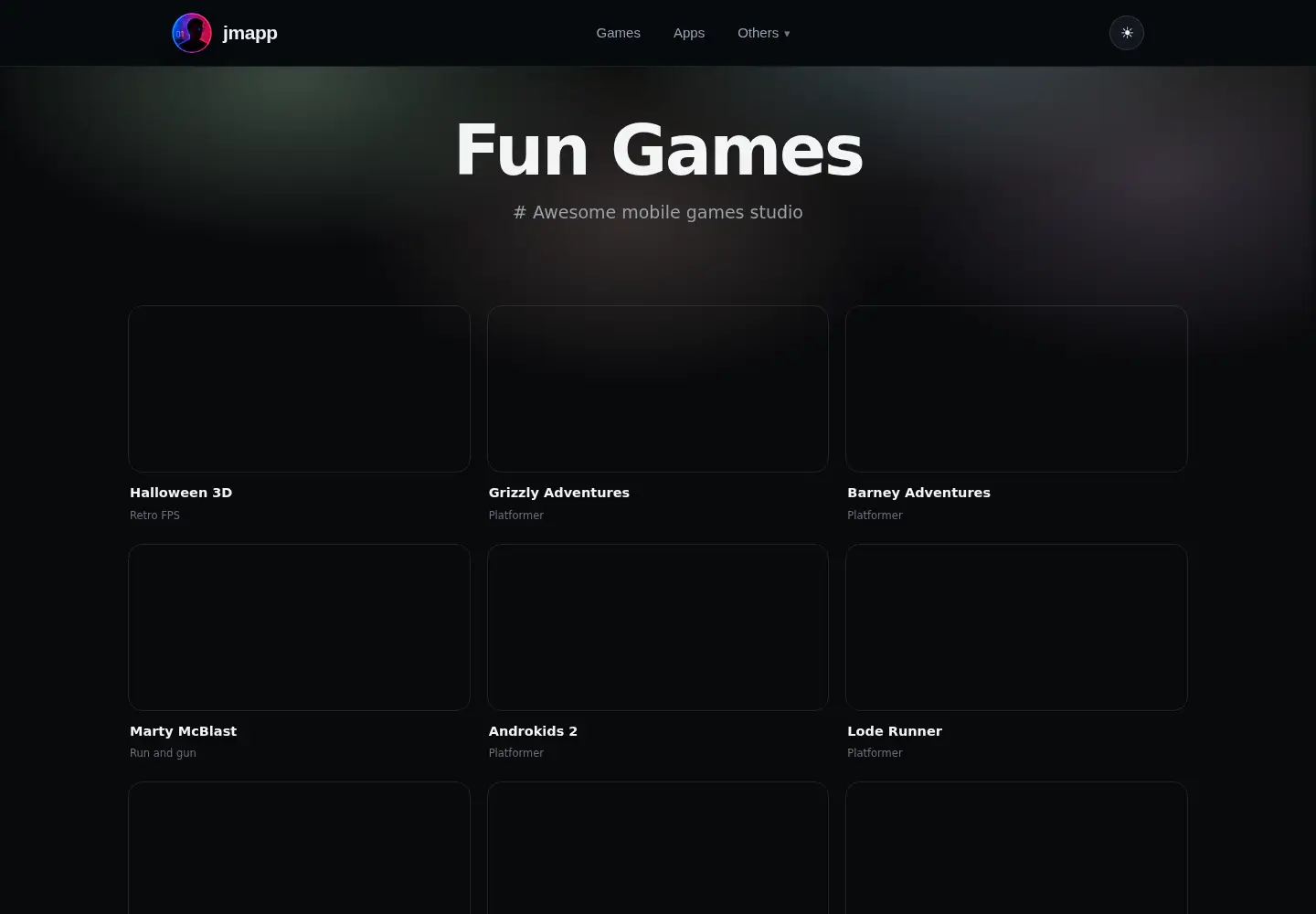Click the jmapp avatar logo
This screenshot has height=914, width=1316.
(192, 33)
